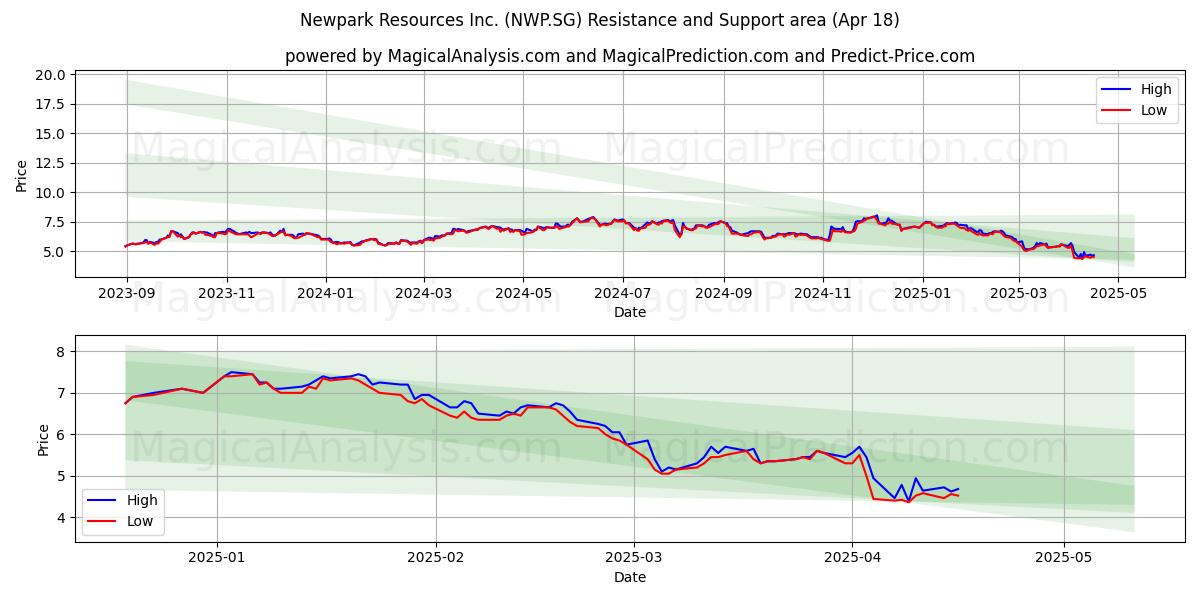The width and height of the screenshot is (1200, 600).
Task: Click 'High' in the bottom chart legend
Action: (142, 500)
